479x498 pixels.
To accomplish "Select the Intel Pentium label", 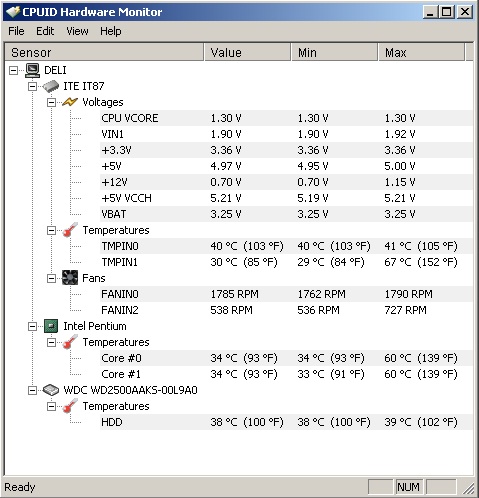I will click(95, 326).
